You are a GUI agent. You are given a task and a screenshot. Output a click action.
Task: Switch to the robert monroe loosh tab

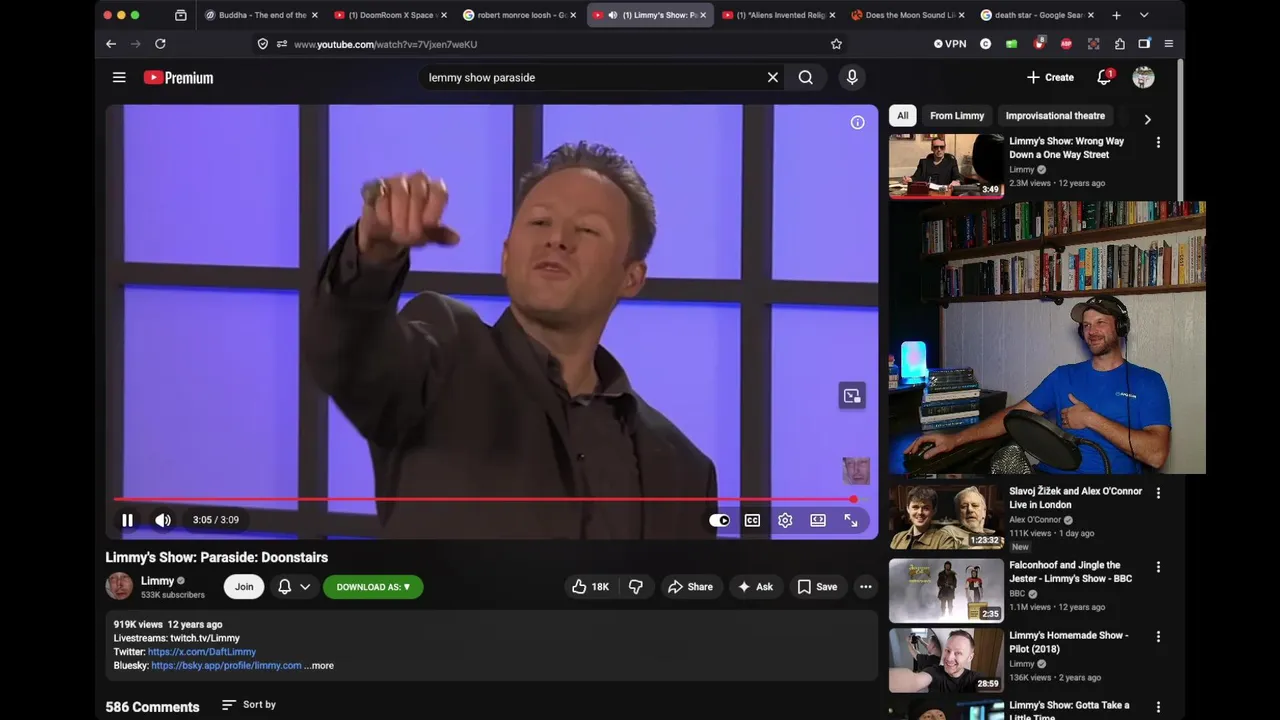click(x=520, y=15)
